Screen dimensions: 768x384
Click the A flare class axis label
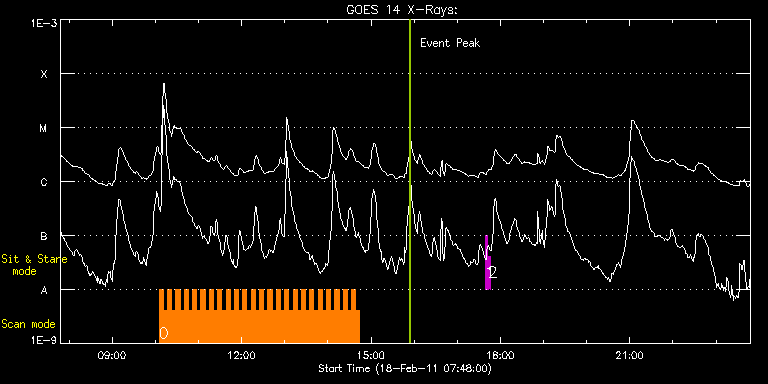pos(44,290)
